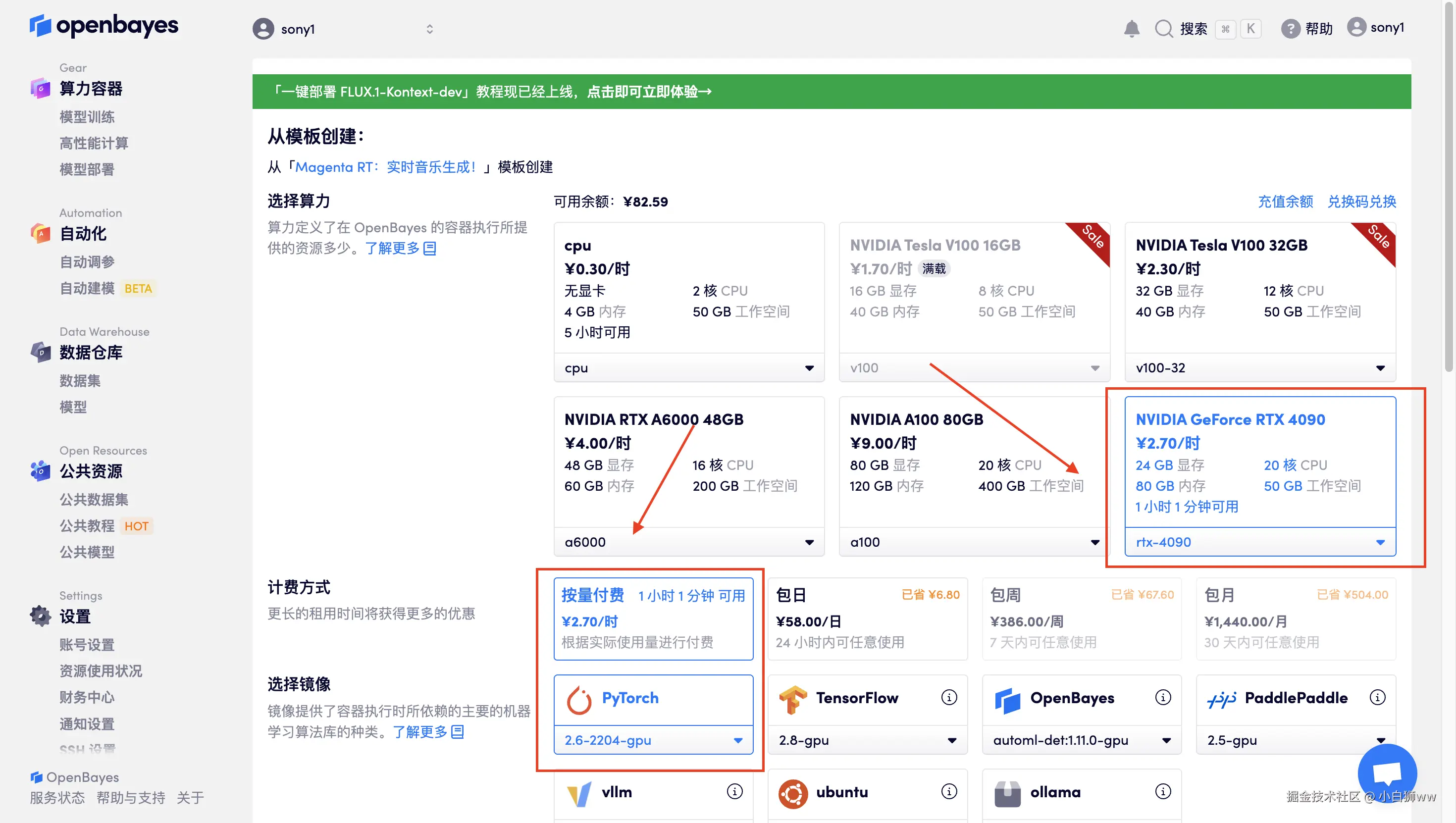Screen dimensions: 1456x823
Task: Select 包周 weekly billing option
Action: [x=1081, y=618]
